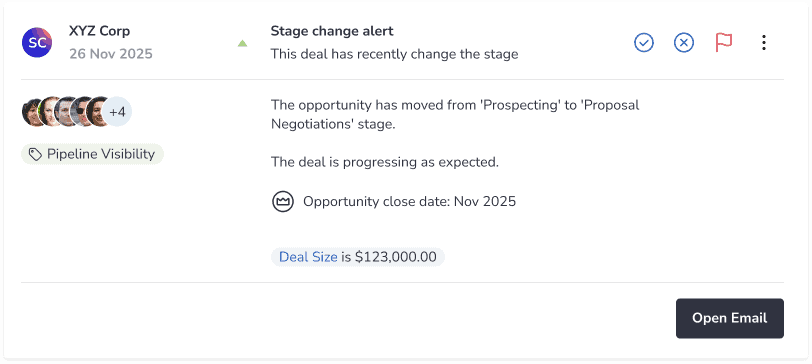Flag this alert with the red flag
Image resolution: width=812 pixels, height=364 pixels.
click(723, 42)
